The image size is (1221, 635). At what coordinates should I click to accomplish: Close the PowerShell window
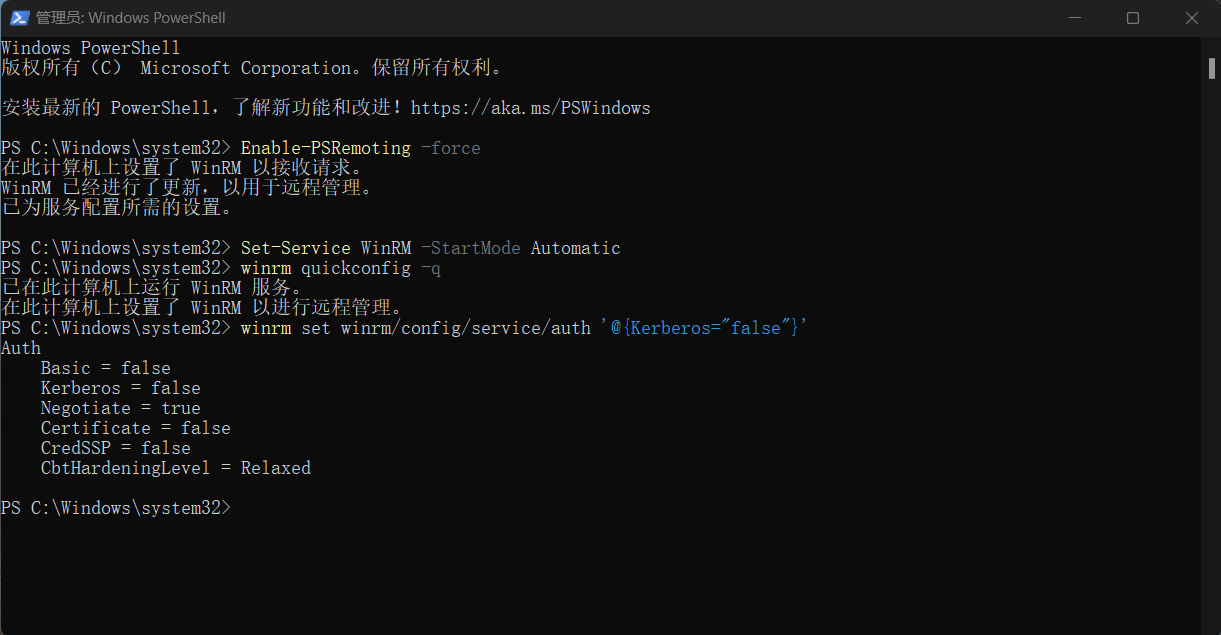click(1192, 17)
